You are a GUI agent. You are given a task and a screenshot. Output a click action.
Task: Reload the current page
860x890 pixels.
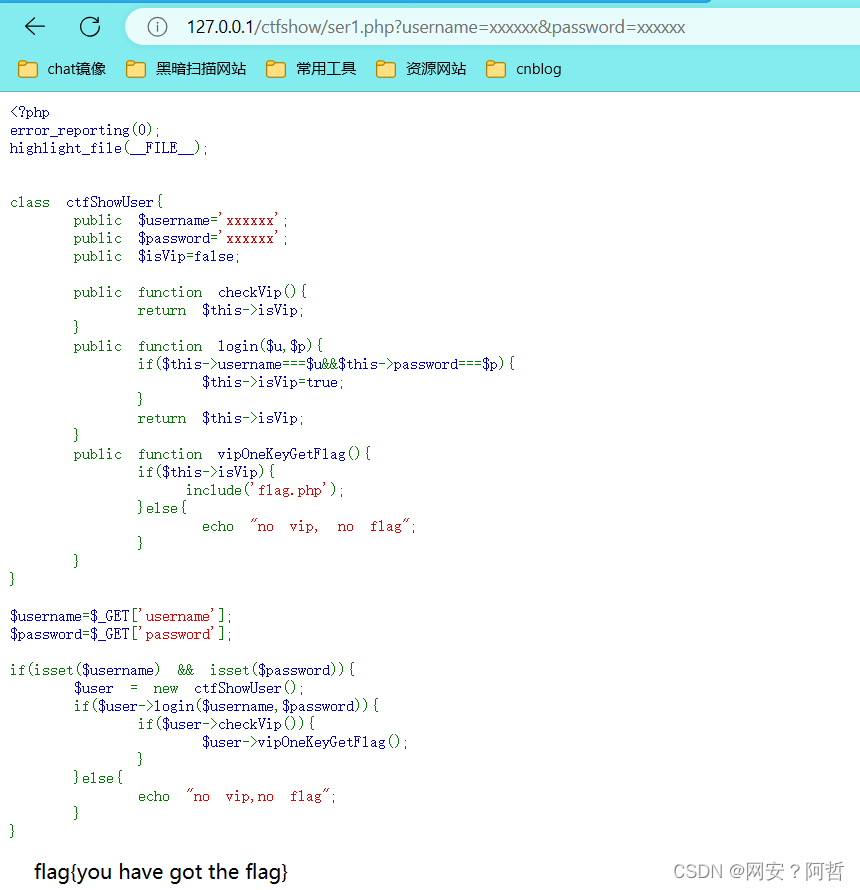tap(88, 26)
